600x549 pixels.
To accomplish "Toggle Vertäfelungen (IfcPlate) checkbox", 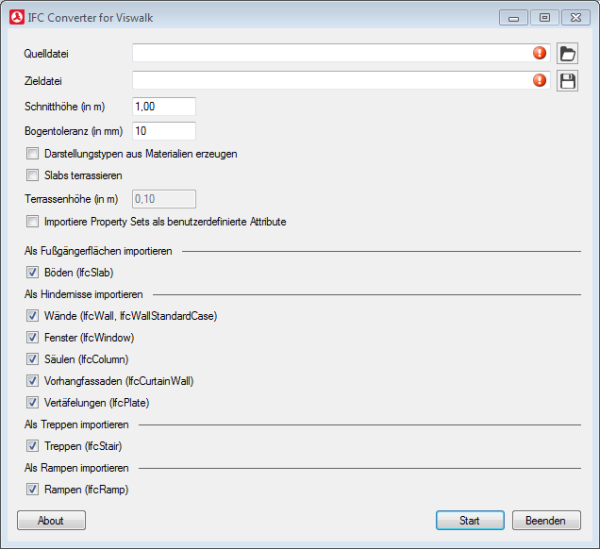I will coord(33,402).
